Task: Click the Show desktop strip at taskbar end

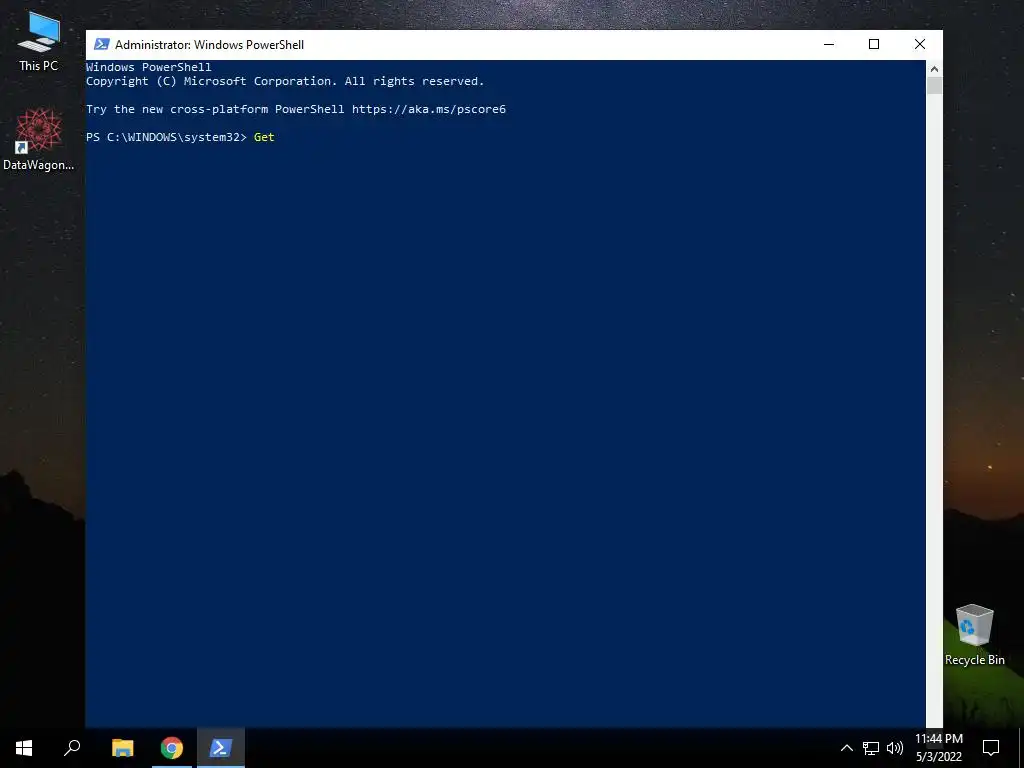Action: [x=1021, y=748]
